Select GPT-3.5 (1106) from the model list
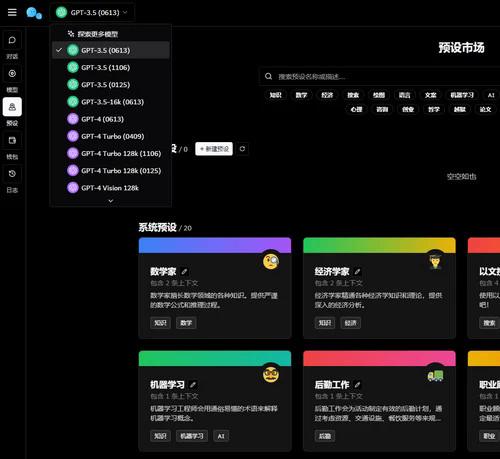 pos(111,68)
